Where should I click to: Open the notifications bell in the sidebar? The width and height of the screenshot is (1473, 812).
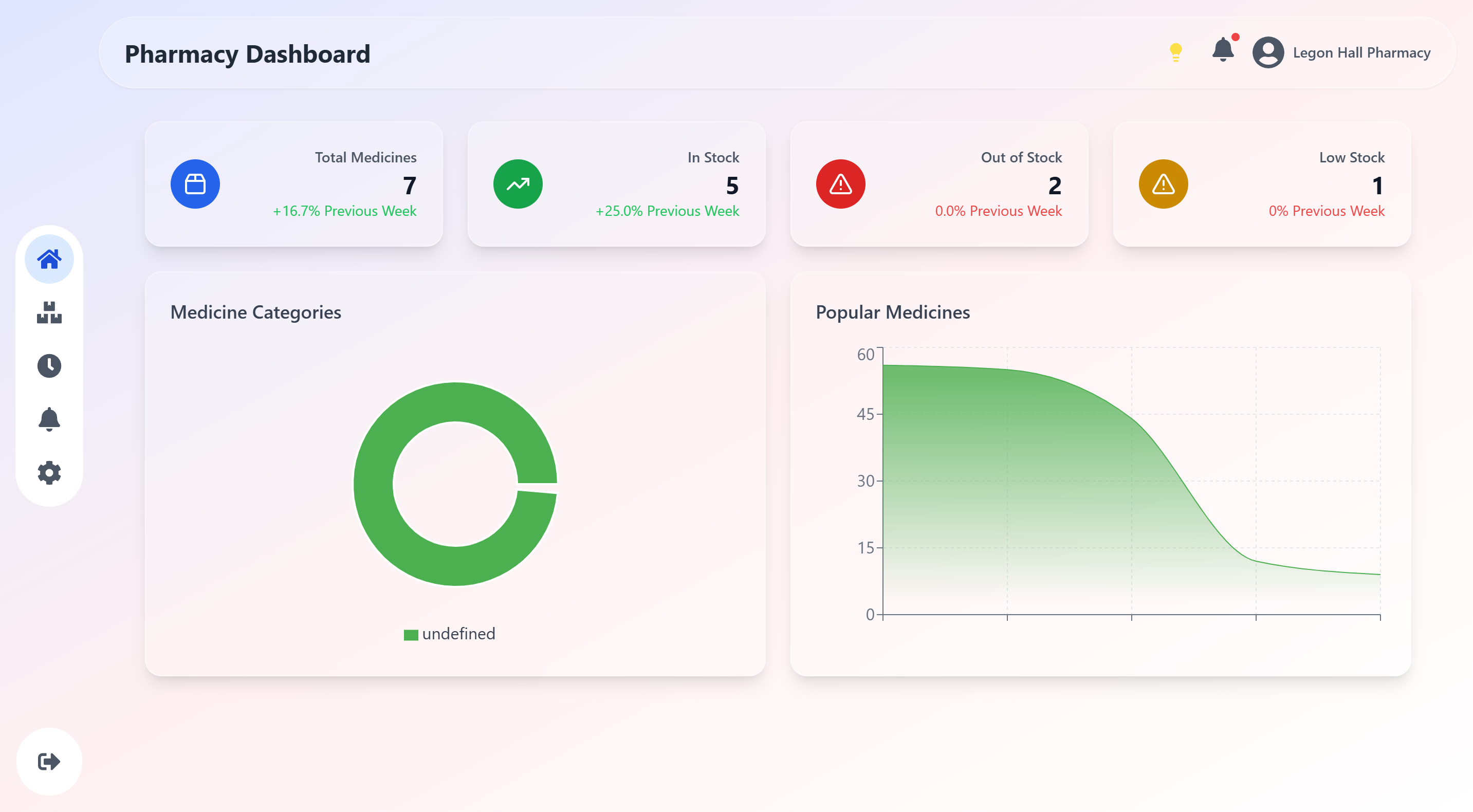point(49,419)
